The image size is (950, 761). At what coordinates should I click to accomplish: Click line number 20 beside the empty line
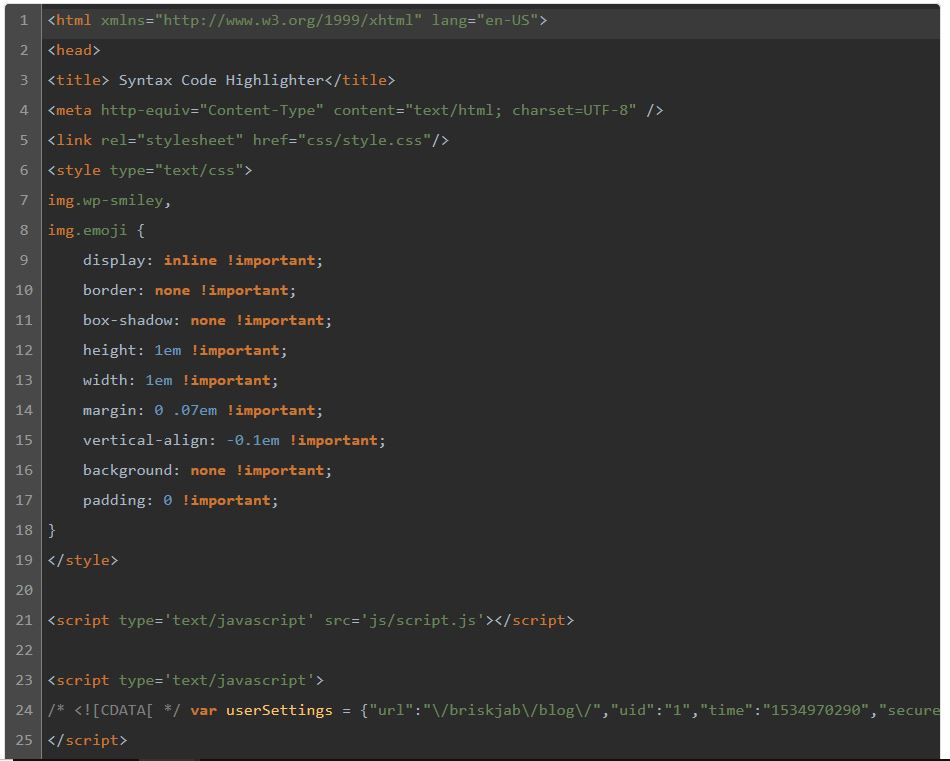click(24, 590)
